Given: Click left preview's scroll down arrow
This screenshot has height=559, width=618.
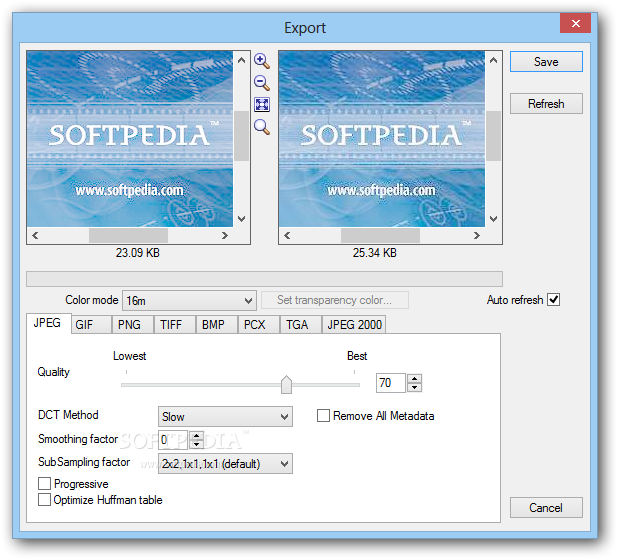Looking at the screenshot, I should (x=242, y=218).
